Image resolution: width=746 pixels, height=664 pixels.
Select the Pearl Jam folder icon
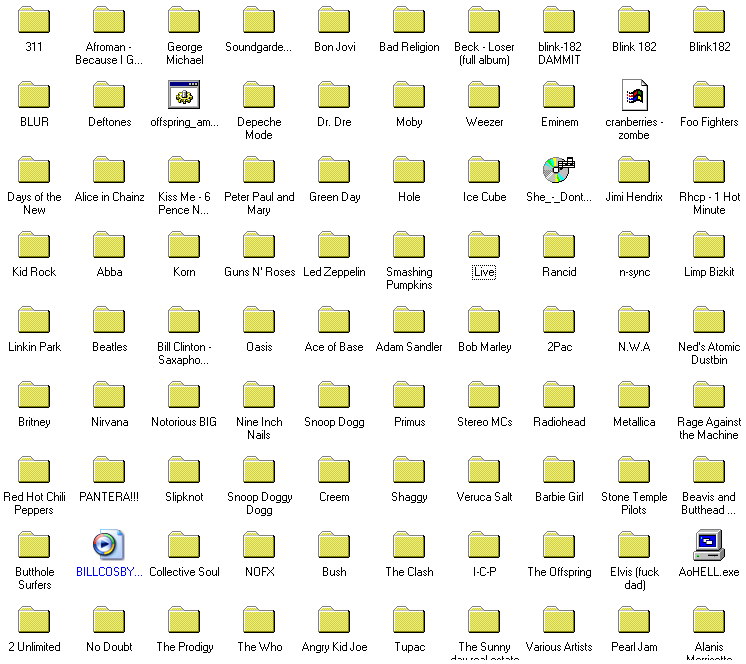(634, 620)
